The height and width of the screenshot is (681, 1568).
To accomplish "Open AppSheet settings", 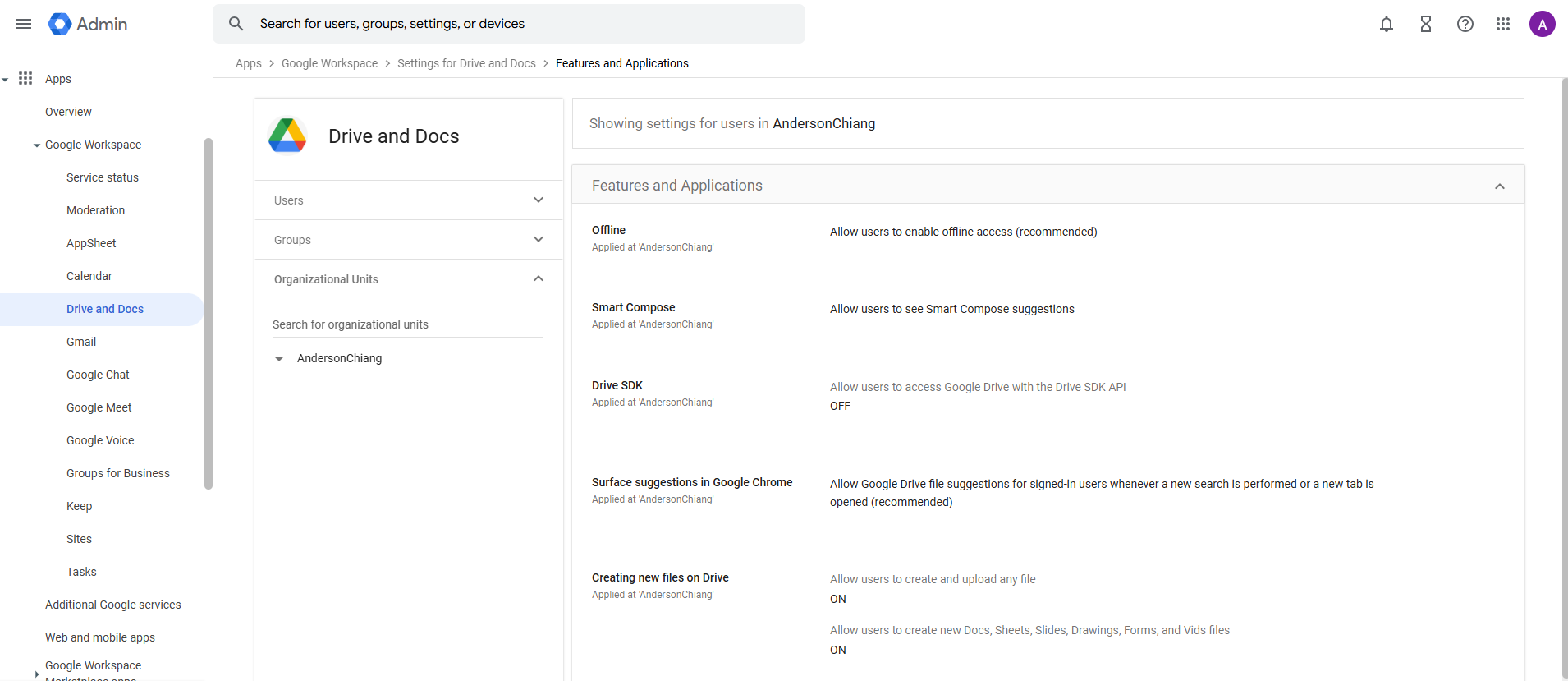I will [91, 243].
